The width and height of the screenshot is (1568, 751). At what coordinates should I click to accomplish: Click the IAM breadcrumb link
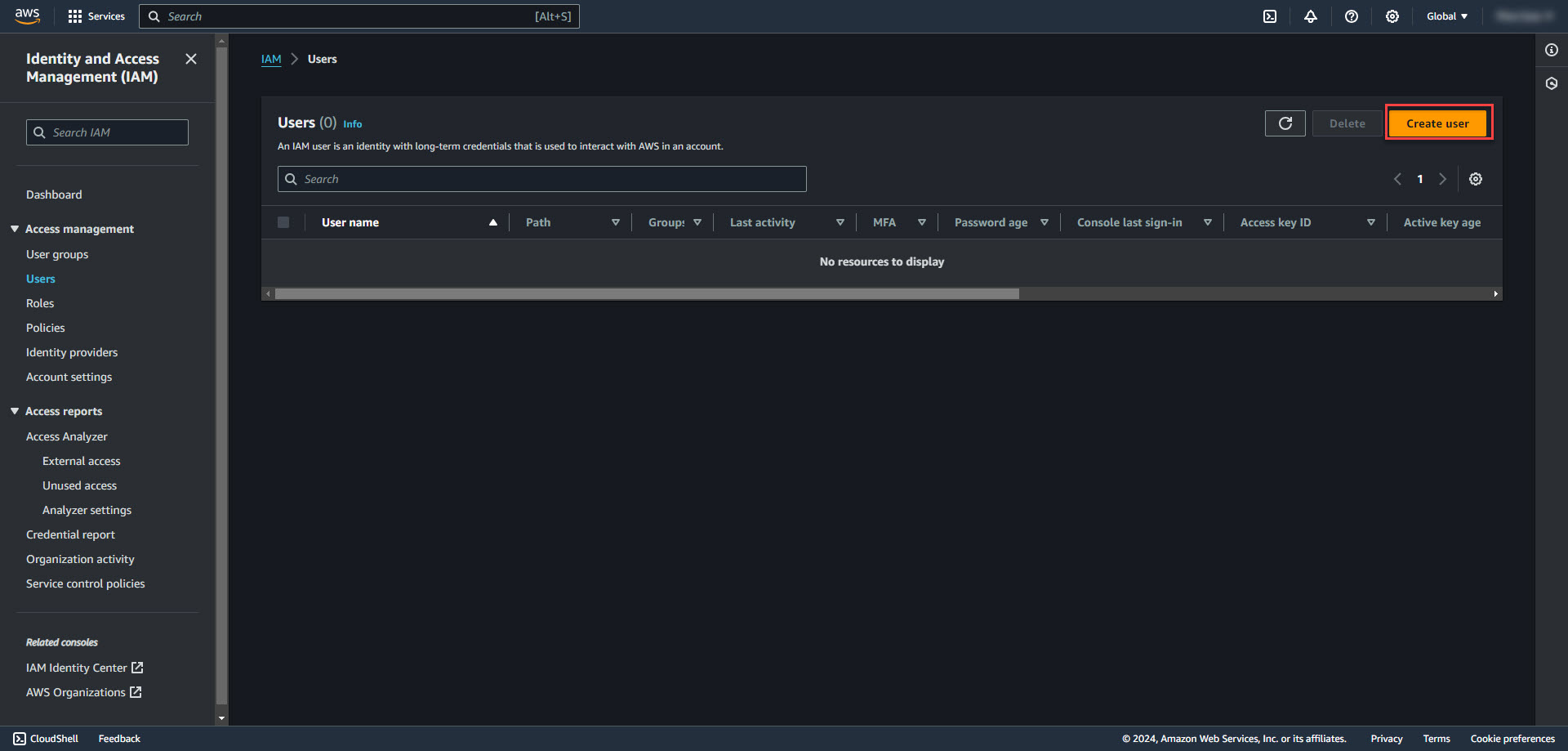[x=271, y=59]
